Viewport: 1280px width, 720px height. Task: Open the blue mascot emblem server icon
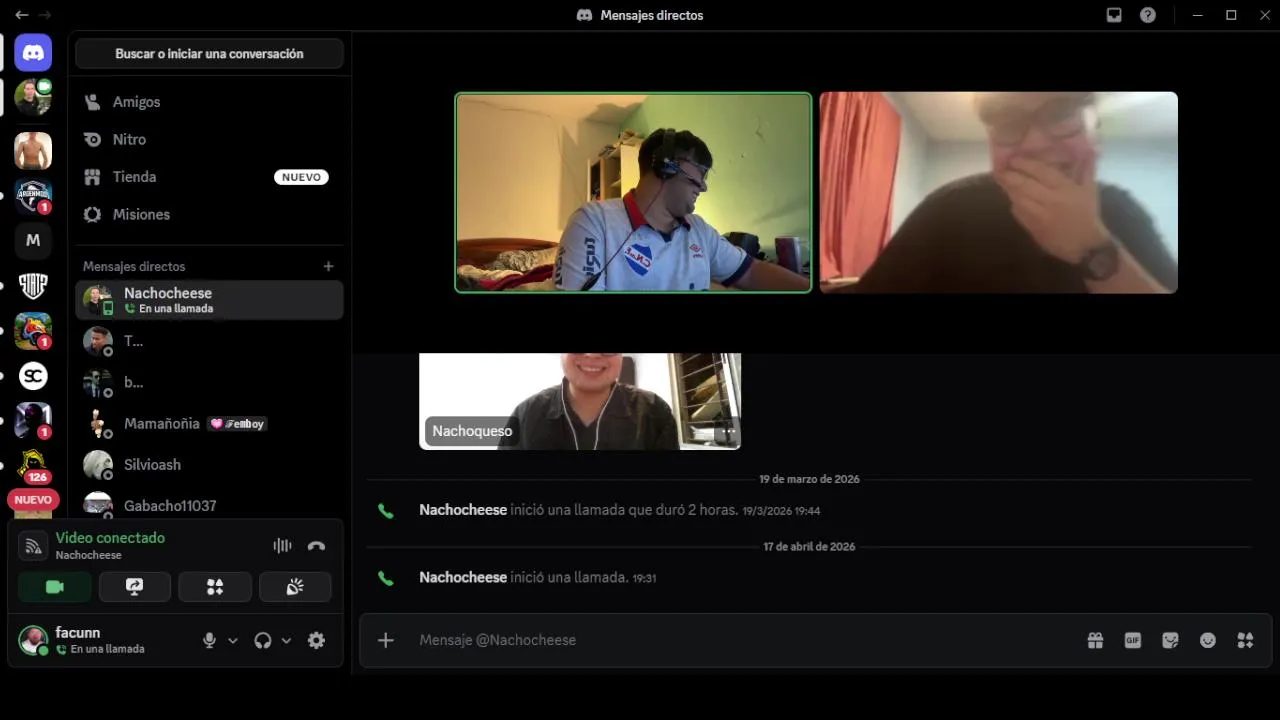(x=33, y=196)
